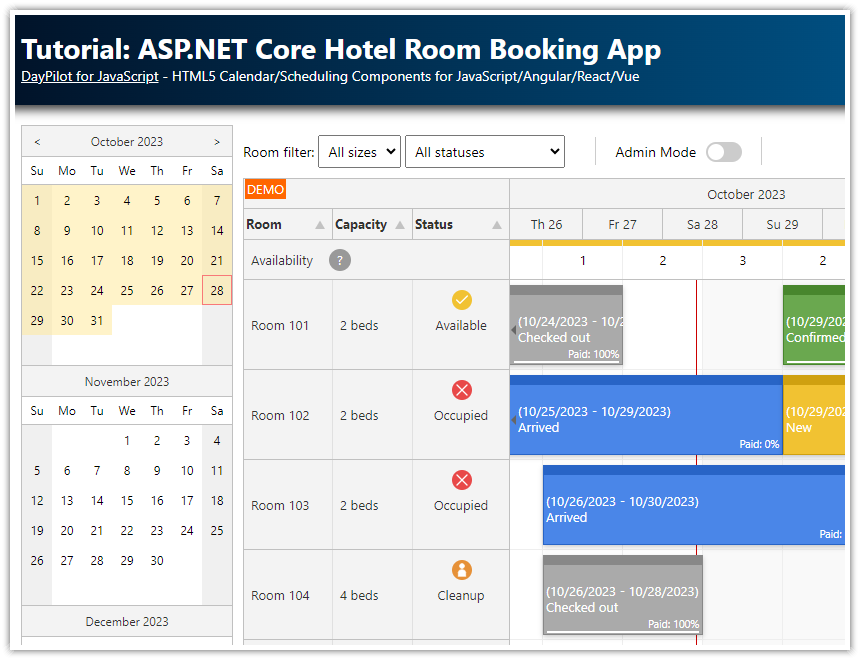Screen dimensions: 860x660
Task: Click the previous month arrow in mini calendar
Action: point(37,141)
